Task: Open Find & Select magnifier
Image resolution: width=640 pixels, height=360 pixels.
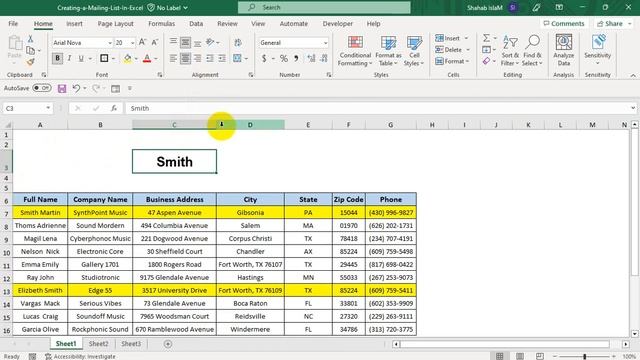Action: coord(532,51)
